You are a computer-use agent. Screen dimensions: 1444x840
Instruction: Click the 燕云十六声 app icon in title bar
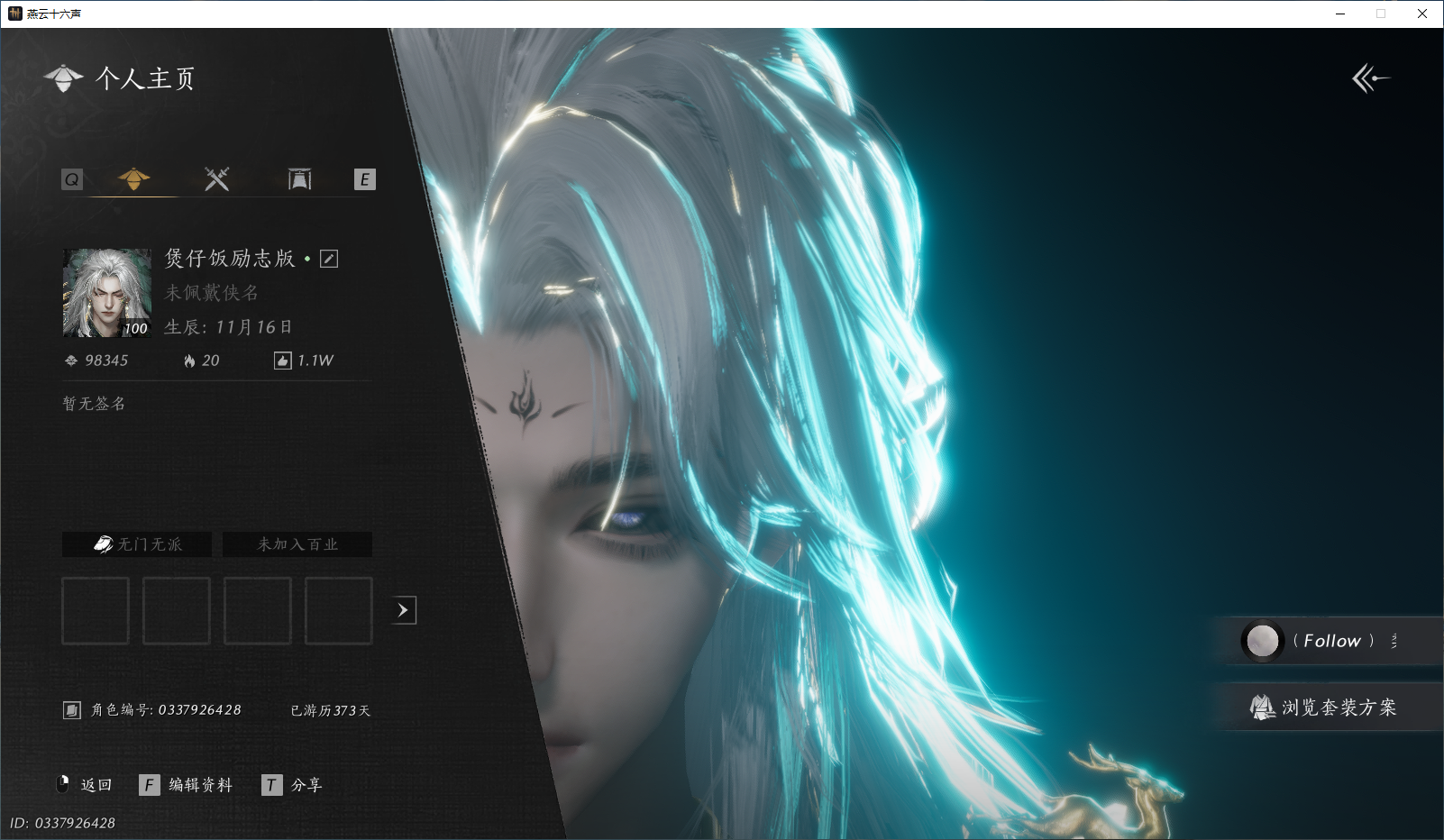coord(14,14)
